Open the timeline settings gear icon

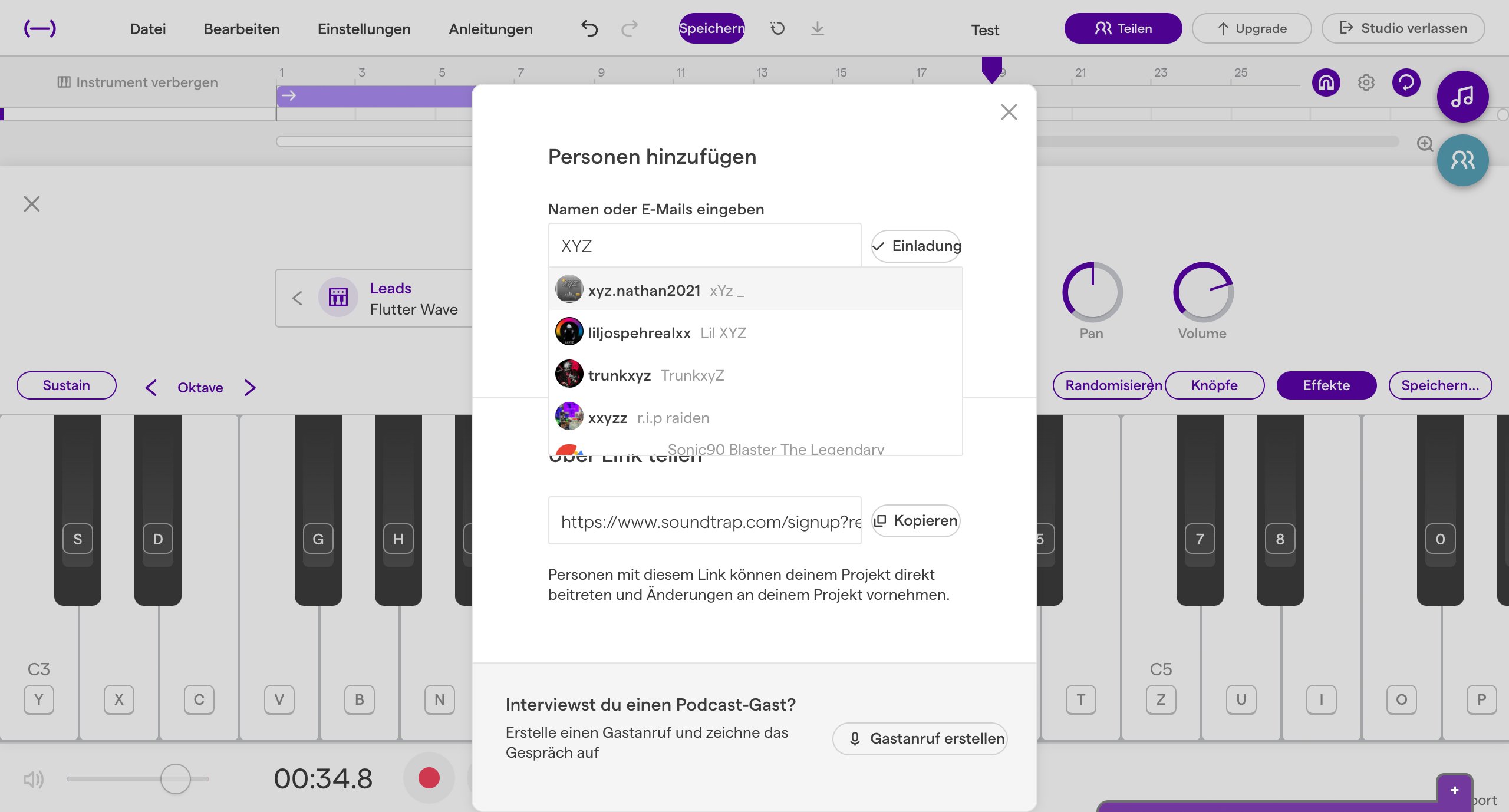tap(1366, 82)
